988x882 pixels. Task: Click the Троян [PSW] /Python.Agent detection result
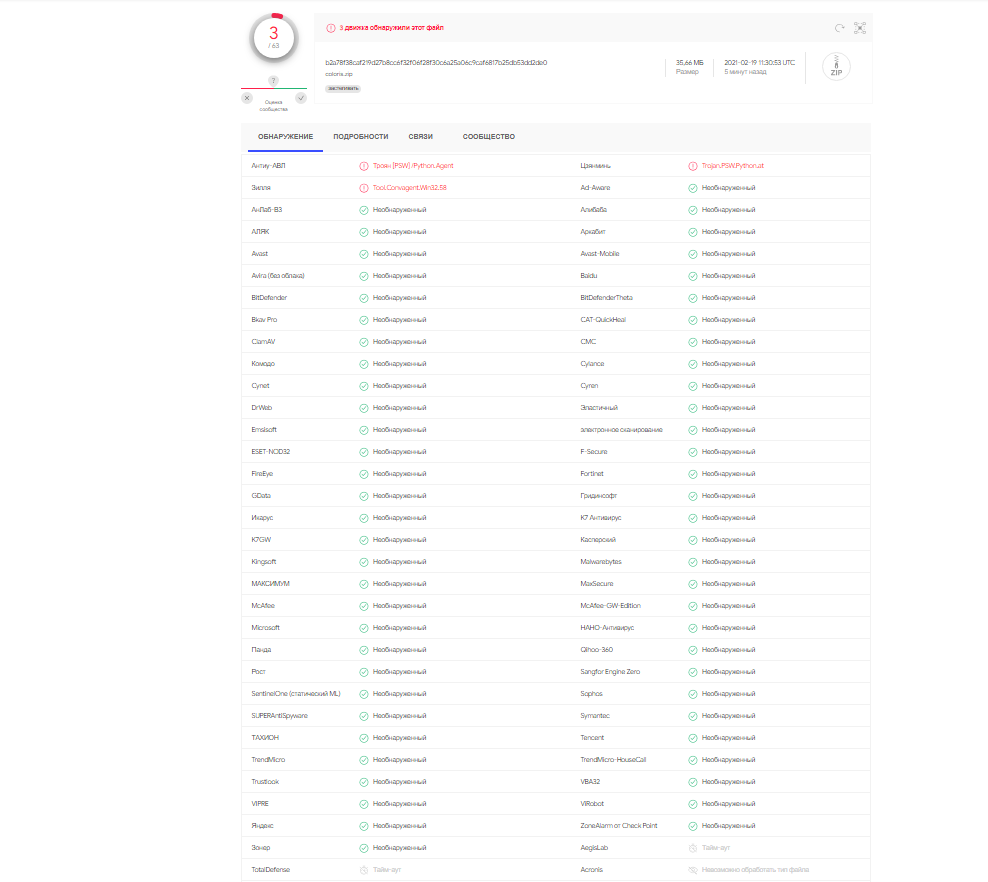tap(413, 166)
